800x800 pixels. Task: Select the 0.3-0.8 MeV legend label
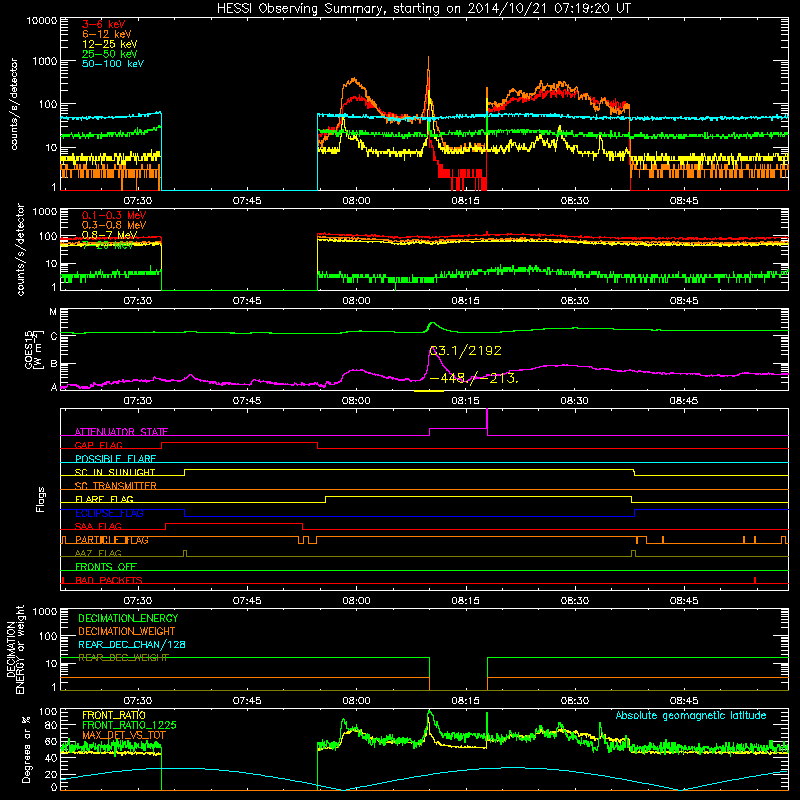click(114, 225)
